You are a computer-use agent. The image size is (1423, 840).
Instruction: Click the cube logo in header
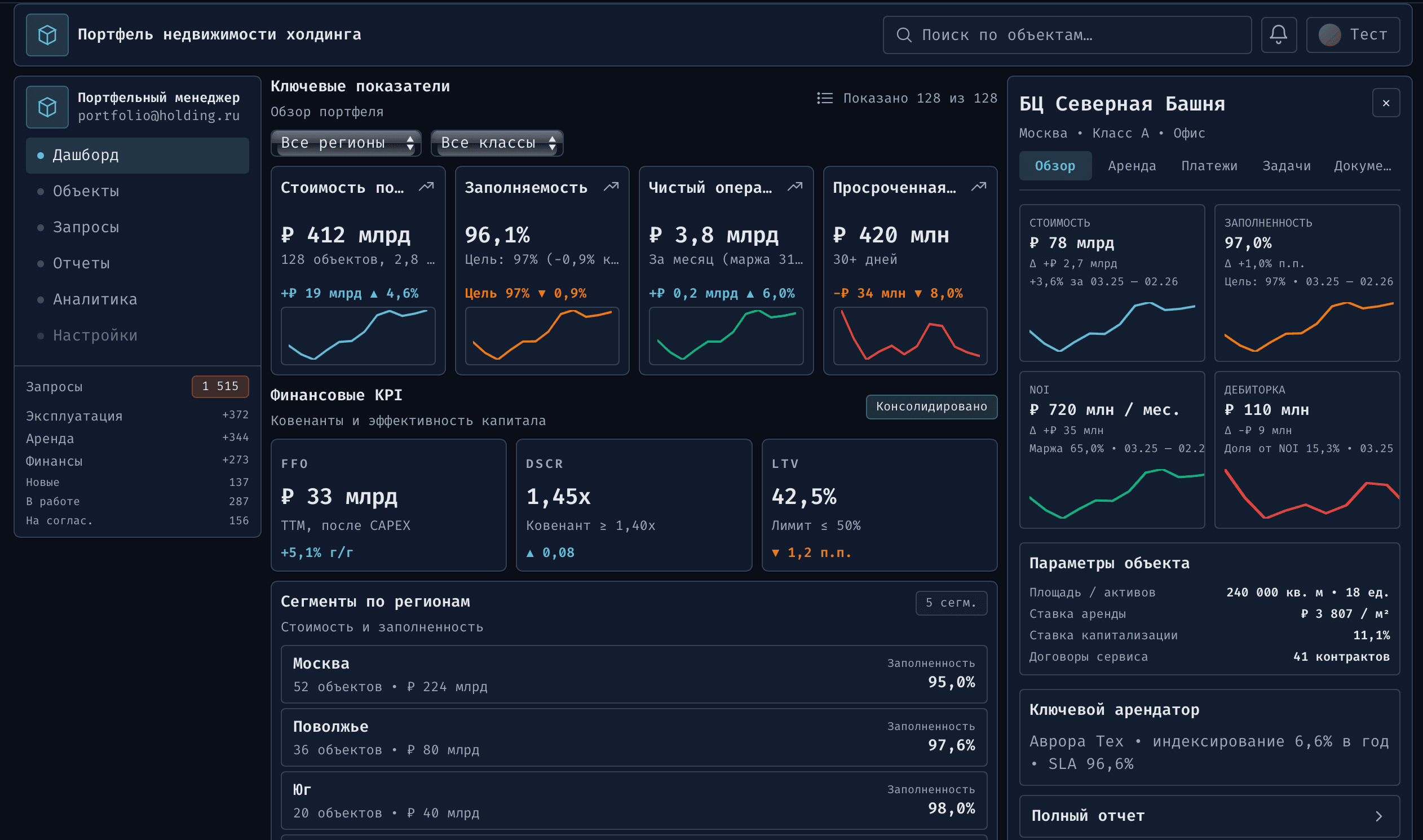click(47, 35)
